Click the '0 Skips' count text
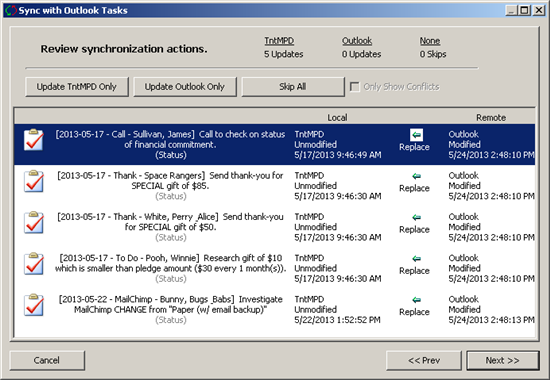The width and height of the screenshot is (550, 380). click(x=433, y=54)
